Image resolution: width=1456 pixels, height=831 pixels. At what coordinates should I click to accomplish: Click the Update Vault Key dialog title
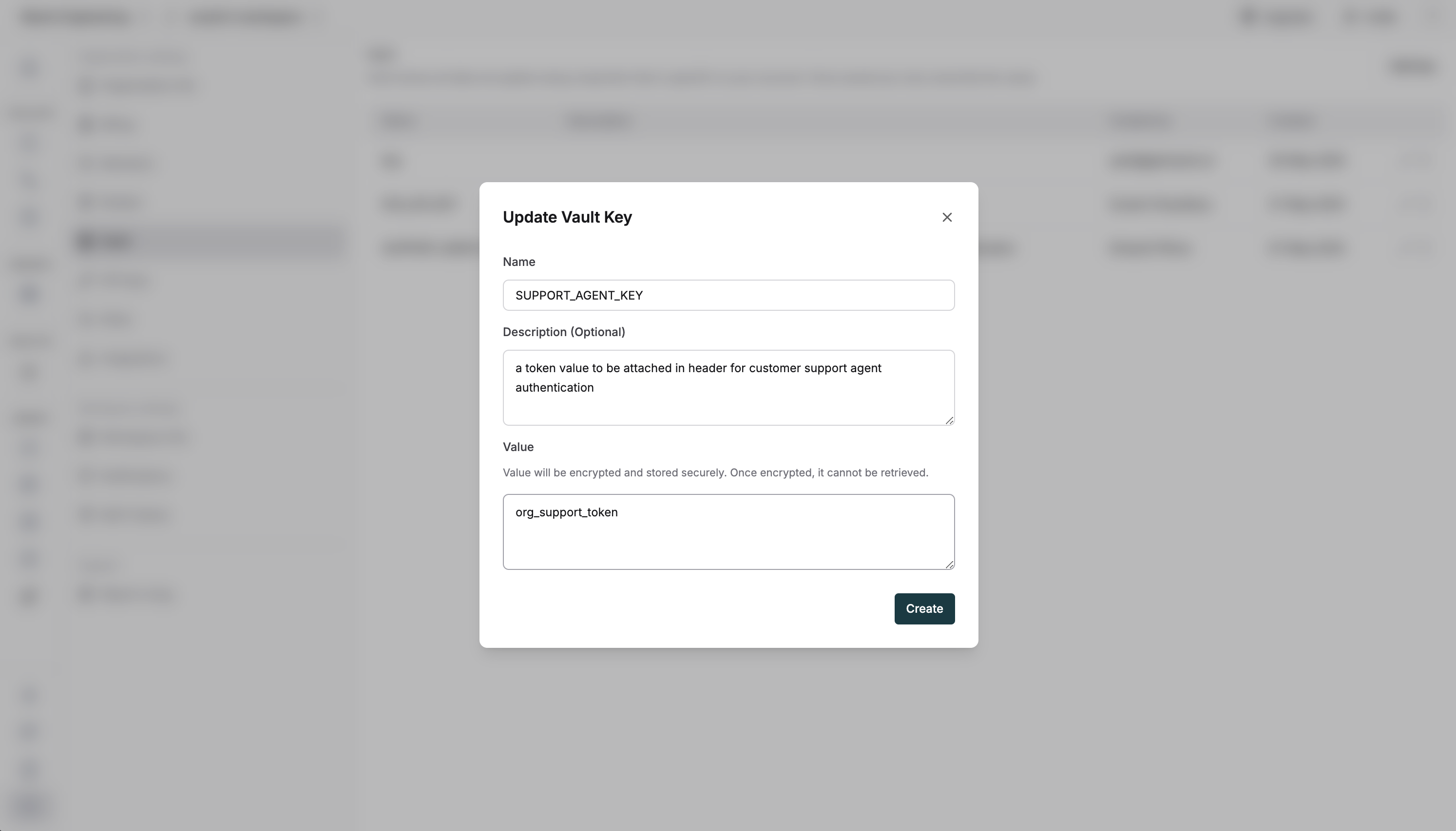(567, 217)
